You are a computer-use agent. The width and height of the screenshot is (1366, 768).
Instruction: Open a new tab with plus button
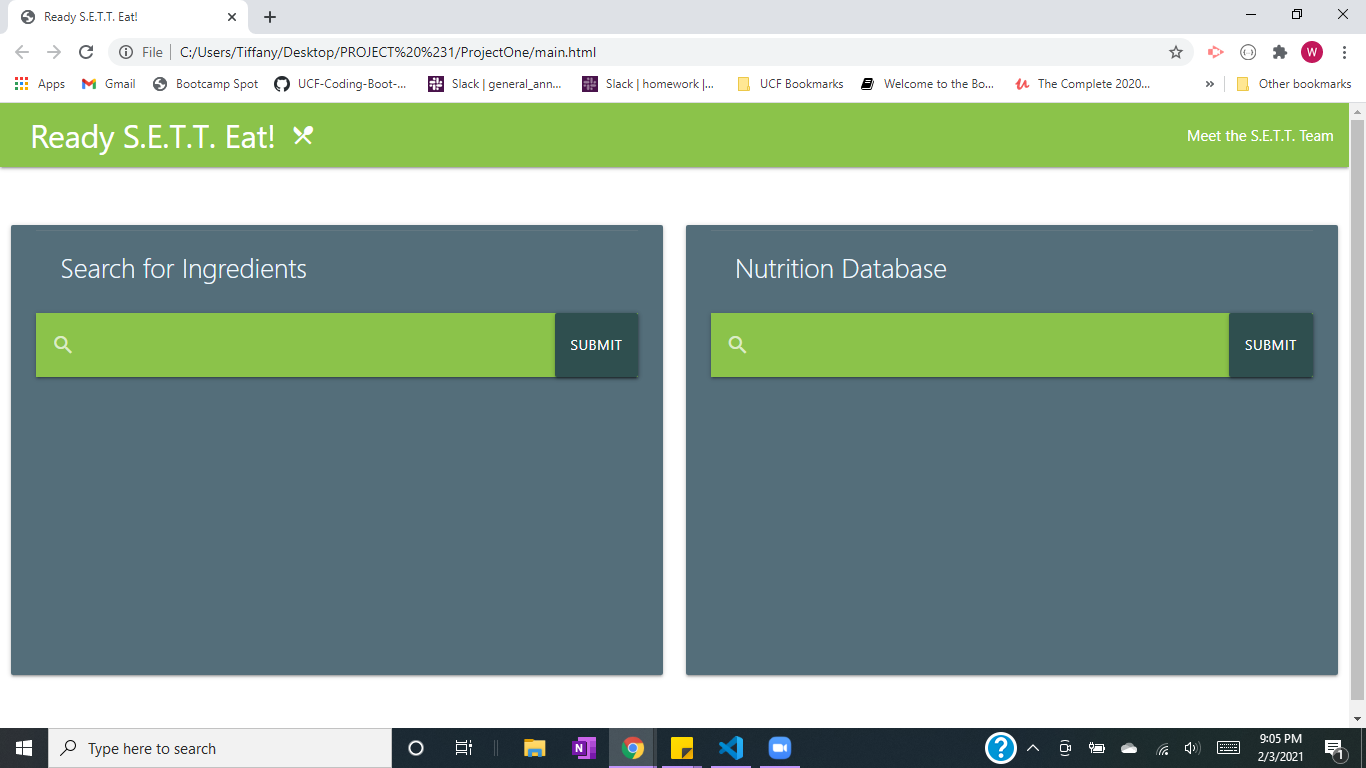point(270,17)
